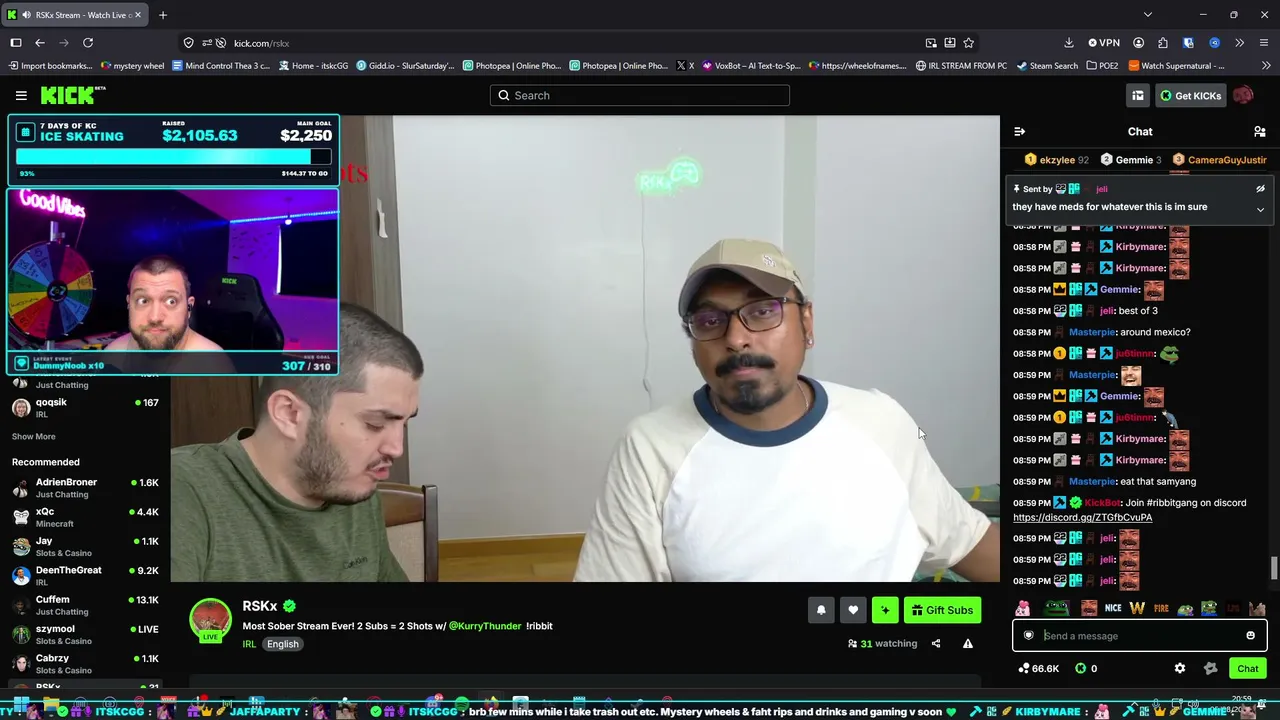Viewport: 1280px width, 720px height.
Task: Reload the page in the browser
Action: (x=88, y=43)
